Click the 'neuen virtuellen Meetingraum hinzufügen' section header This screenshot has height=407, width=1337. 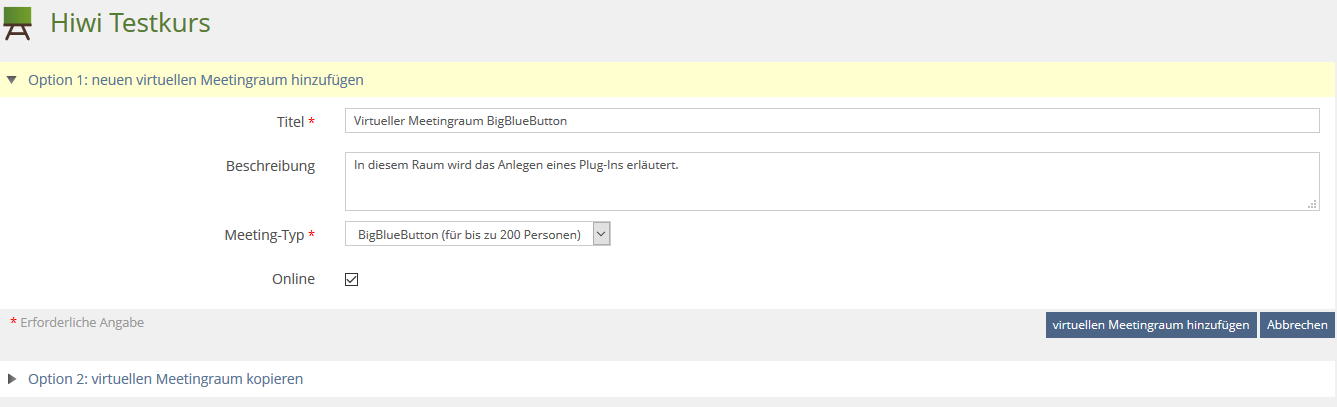pyautogui.click(x=195, y=79)
